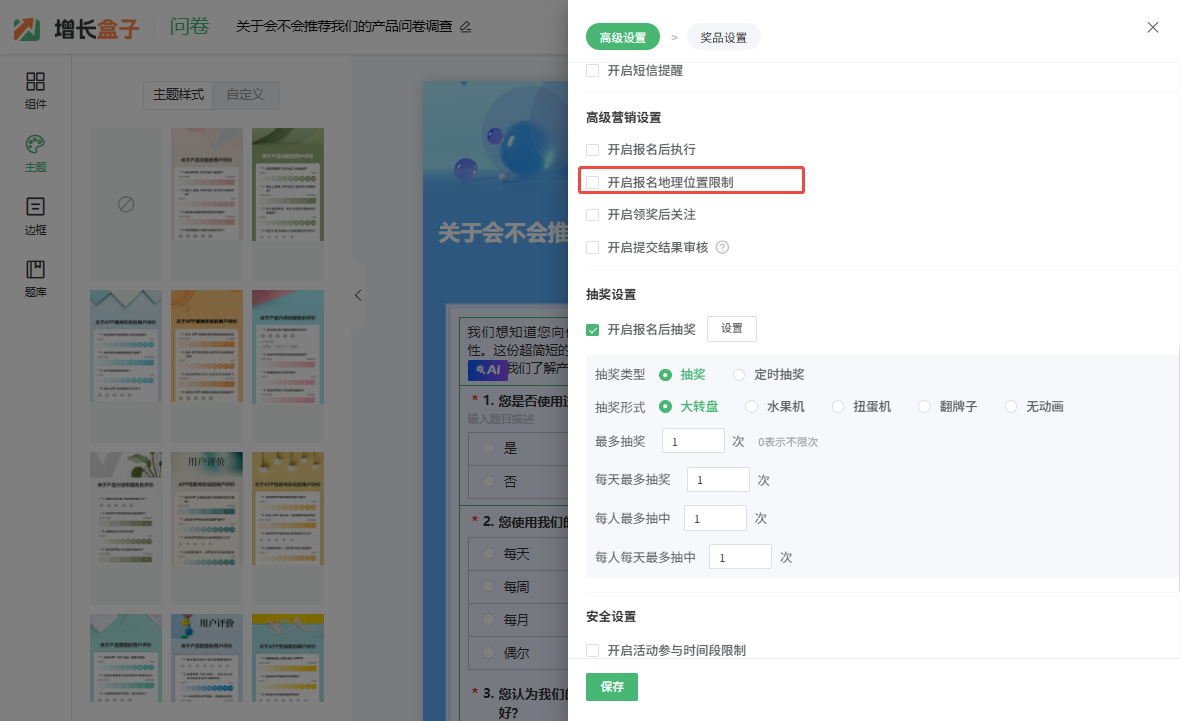Select the 边框 border sidebar icon
This screenshot has height=721, width=1180.
(35, 208)
